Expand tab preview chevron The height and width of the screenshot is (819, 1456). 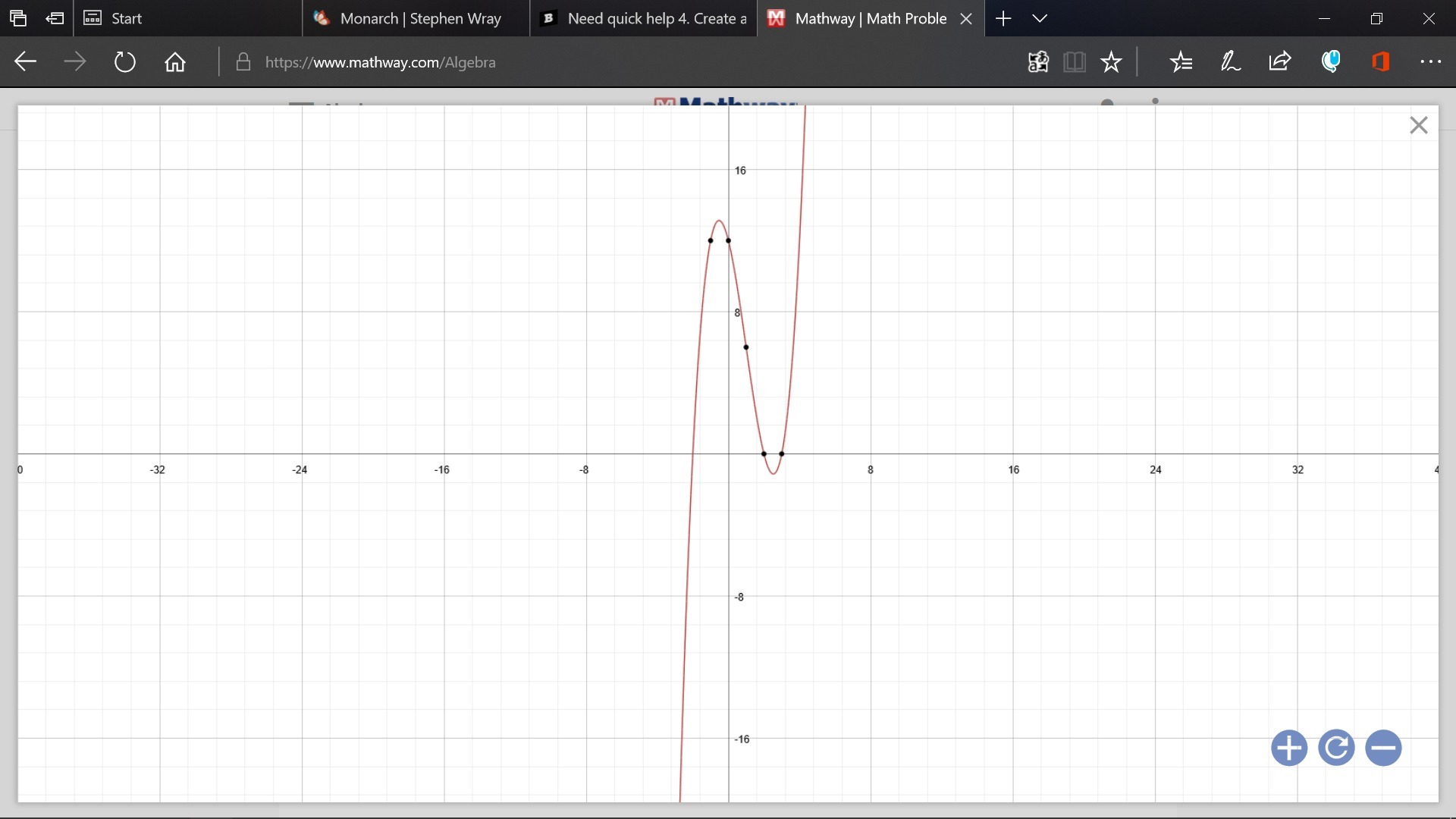pyautogui.click(x=1040, y=18)
